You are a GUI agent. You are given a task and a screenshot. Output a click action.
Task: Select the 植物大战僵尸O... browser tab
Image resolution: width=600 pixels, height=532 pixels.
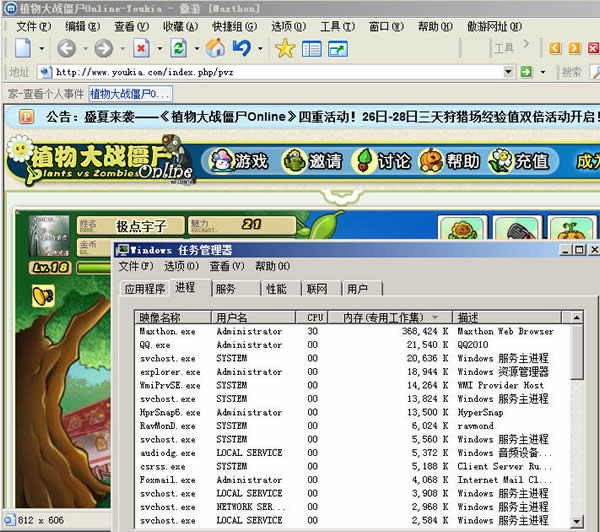click(130, 94)
